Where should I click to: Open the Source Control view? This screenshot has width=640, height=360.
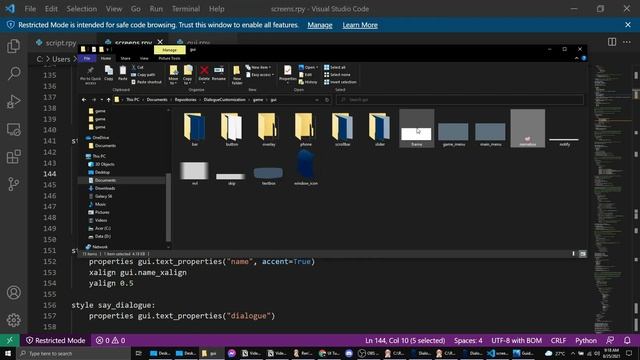pos(13,184)
